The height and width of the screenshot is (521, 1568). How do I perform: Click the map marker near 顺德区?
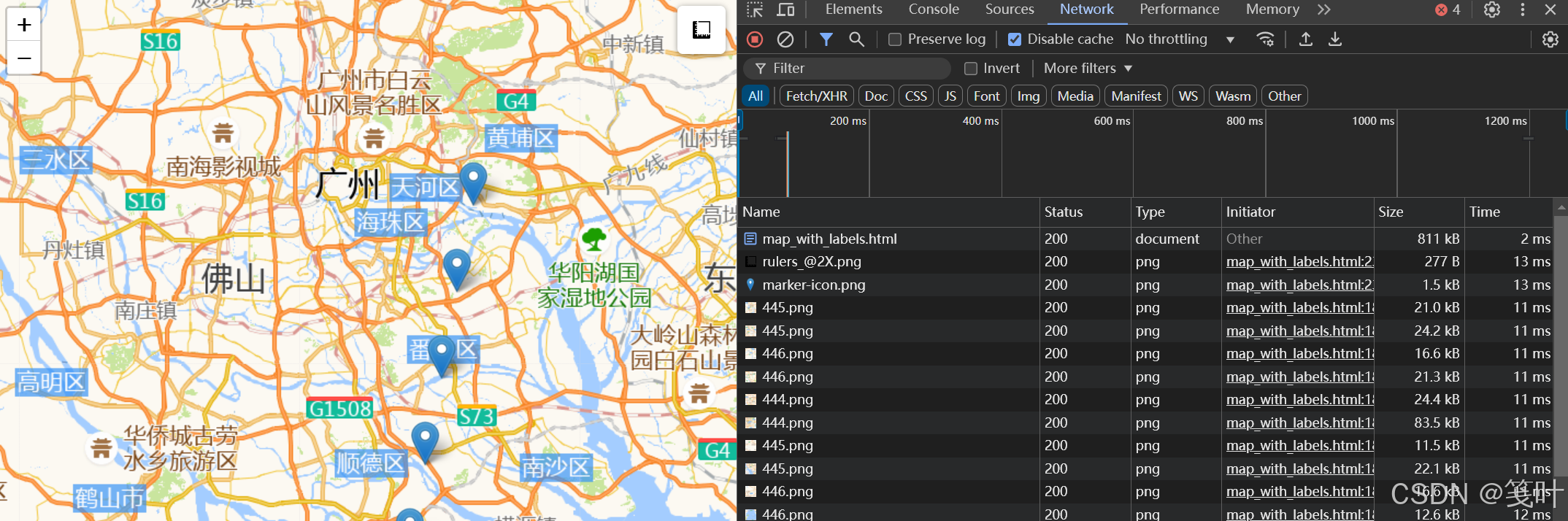[x=425, y=441]
